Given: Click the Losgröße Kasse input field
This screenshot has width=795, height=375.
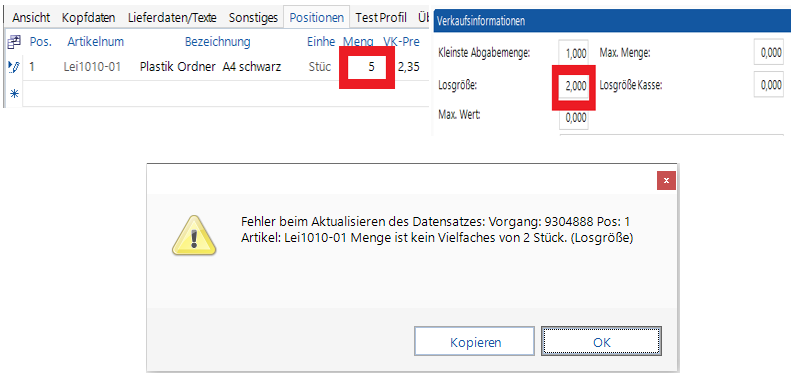Looking at the screenshot, I should [769, 85].
